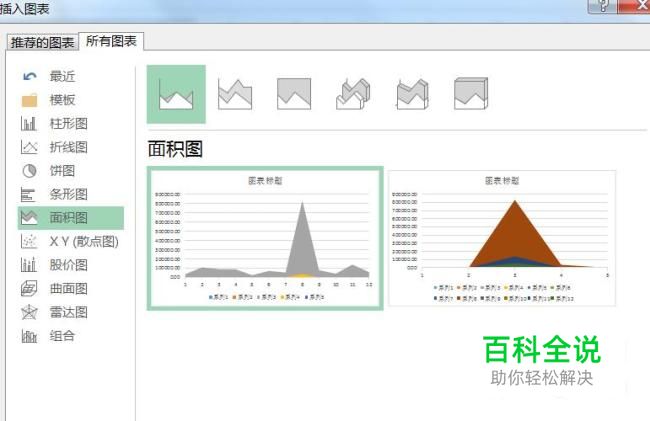Pick the 100% Stacked Area subtype icon
The image size is (650, 421).
(x=294, y=94)
